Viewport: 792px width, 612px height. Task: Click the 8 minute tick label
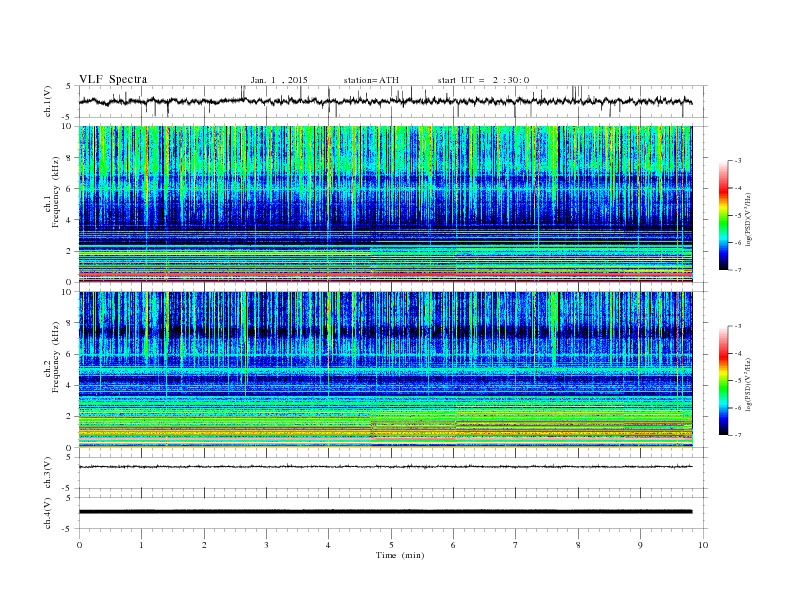[x=578, y=545]
